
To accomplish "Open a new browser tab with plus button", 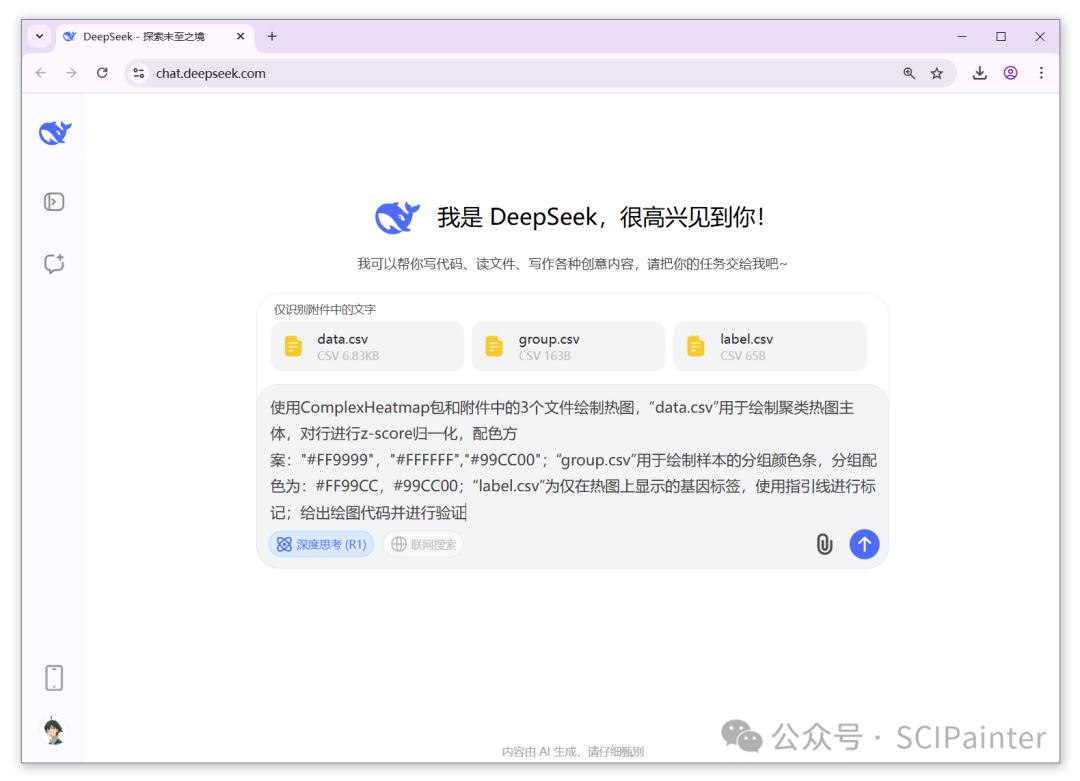I will [272, 37].
